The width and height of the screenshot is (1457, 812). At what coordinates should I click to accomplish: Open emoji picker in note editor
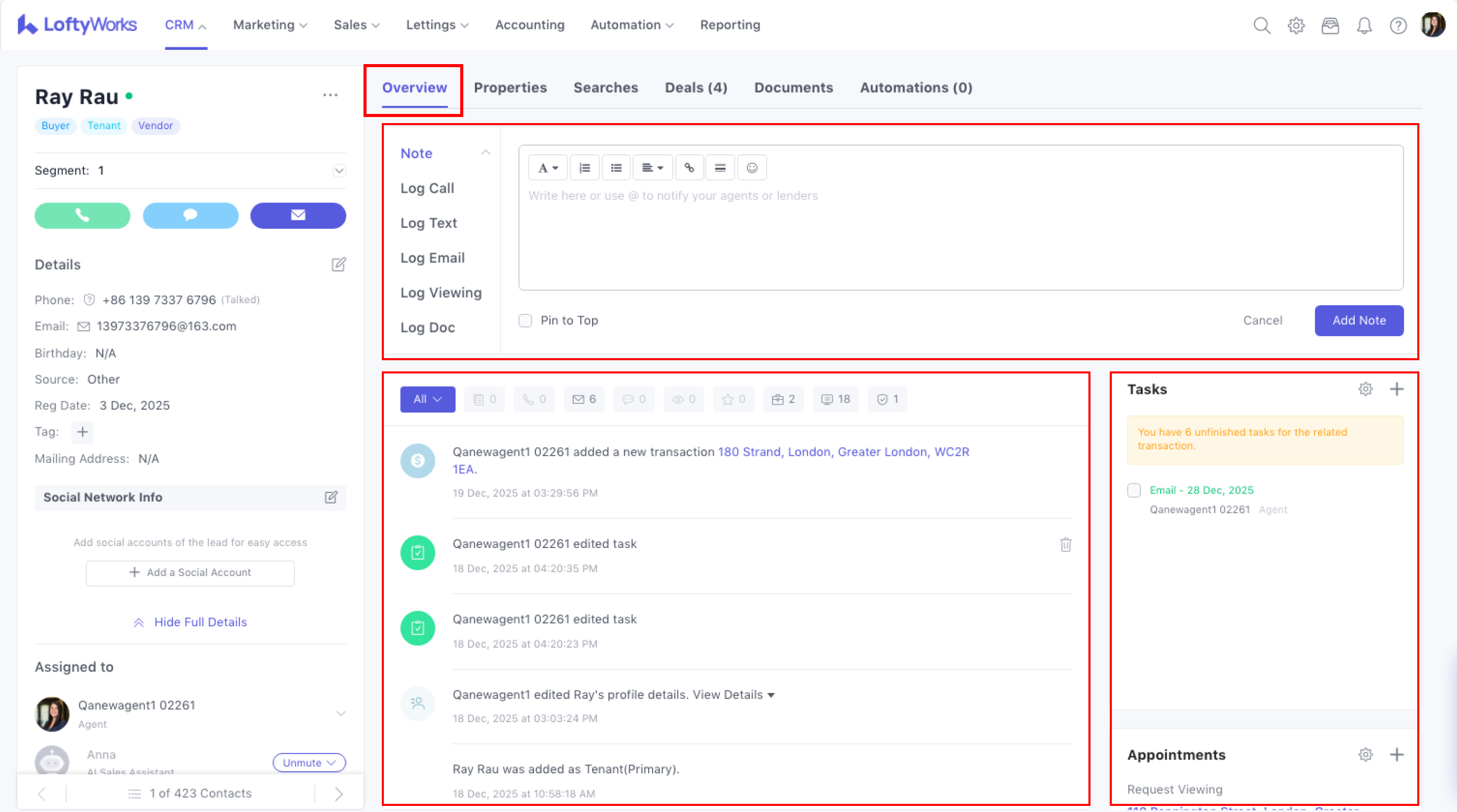(752, 168)
